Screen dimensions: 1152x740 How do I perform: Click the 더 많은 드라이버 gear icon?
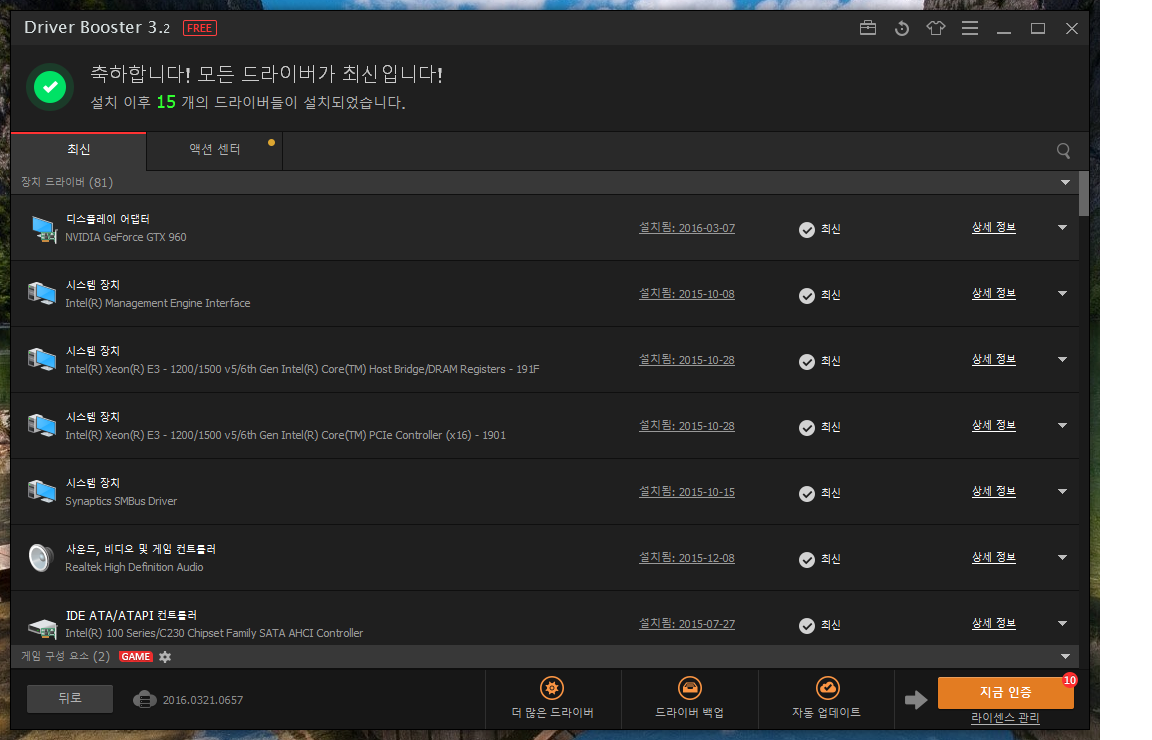[551, 688]
